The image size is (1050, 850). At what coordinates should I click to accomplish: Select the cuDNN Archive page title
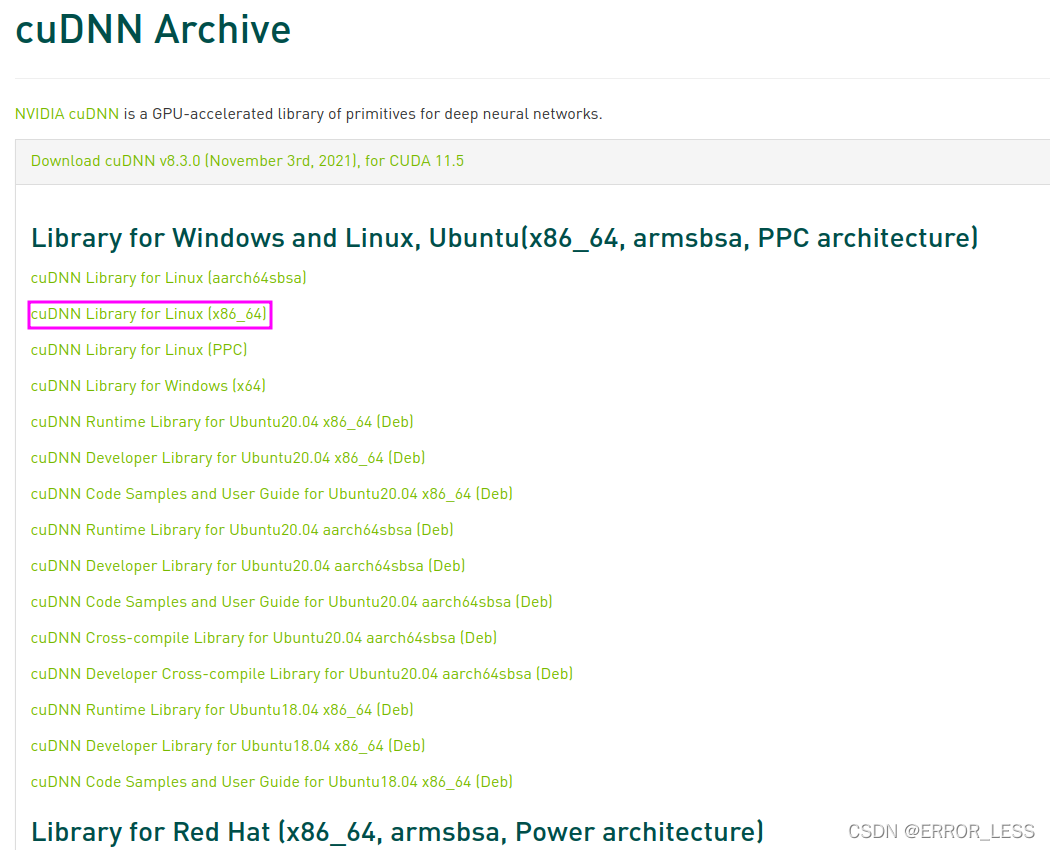coord(153,29)
